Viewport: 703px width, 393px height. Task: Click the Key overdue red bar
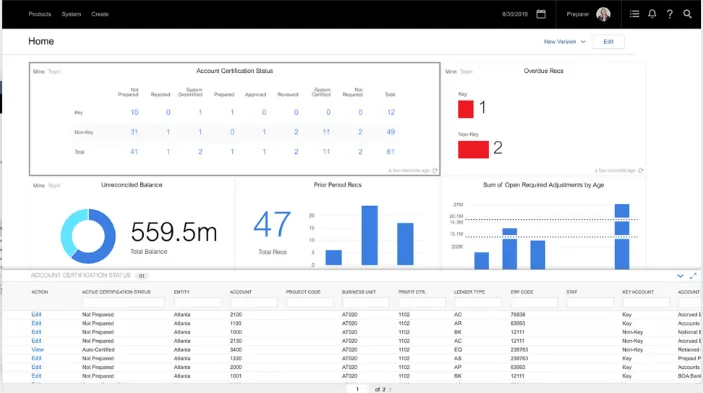click(466, 109)
